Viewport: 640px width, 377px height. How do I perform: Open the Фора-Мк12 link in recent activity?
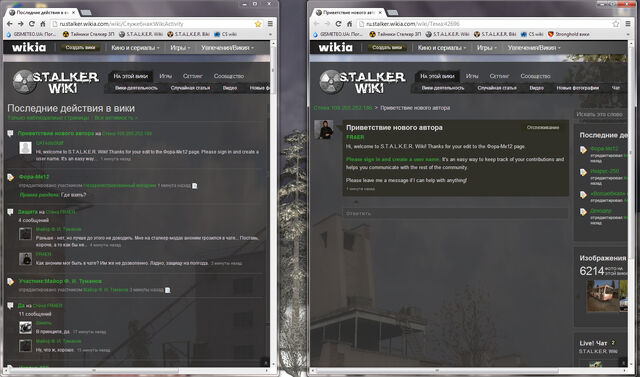click(x=34, y=177)
